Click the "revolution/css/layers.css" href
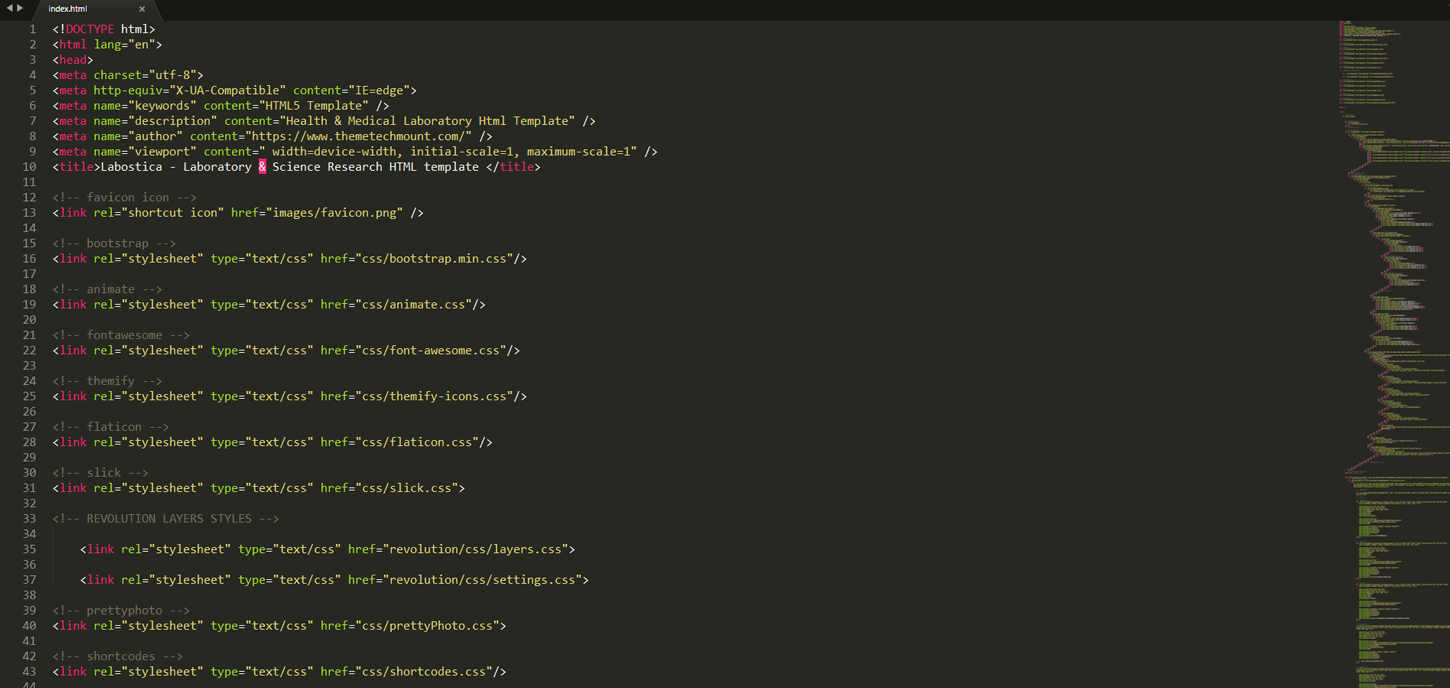The width and height of the screenshot is (1450, 688). (475, 549)
